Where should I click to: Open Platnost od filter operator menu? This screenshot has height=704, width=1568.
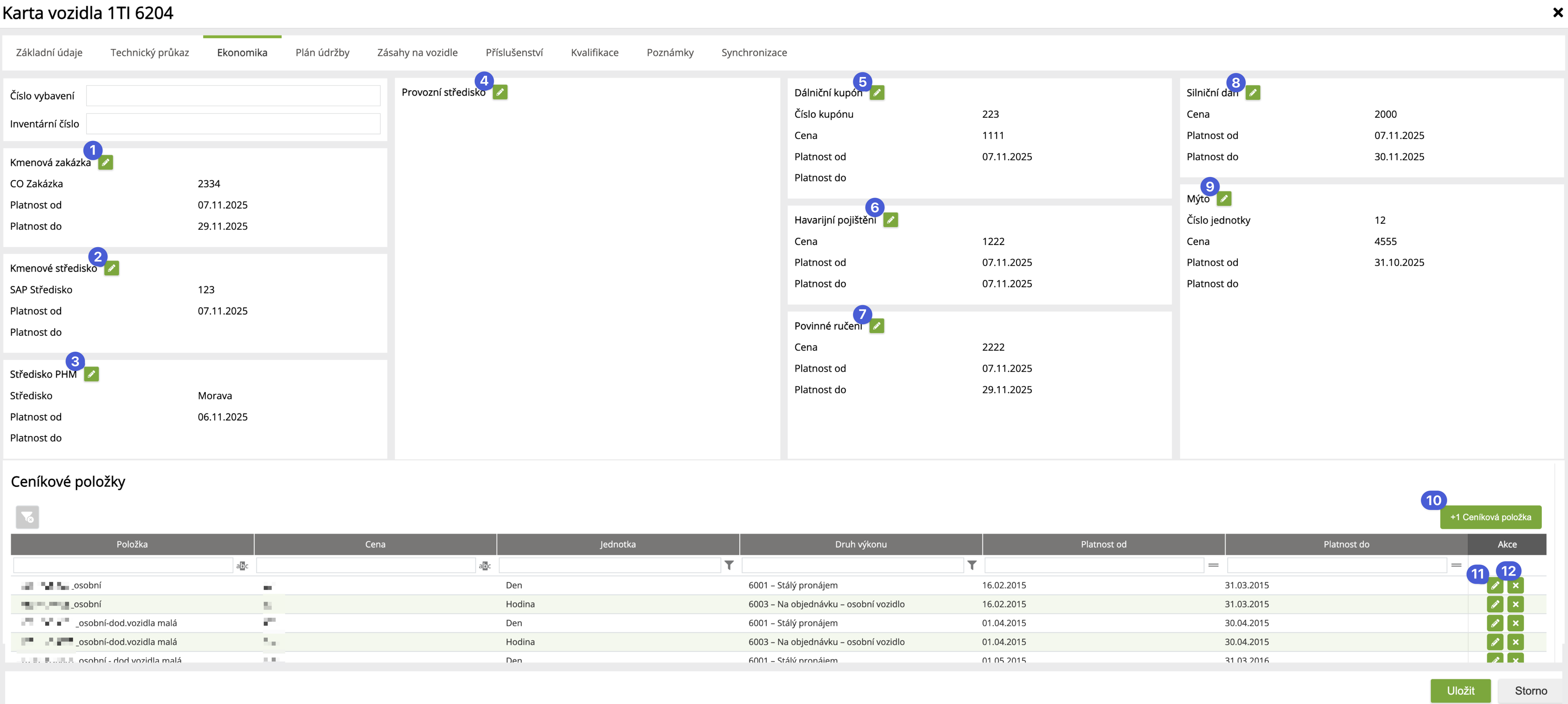1213,566
